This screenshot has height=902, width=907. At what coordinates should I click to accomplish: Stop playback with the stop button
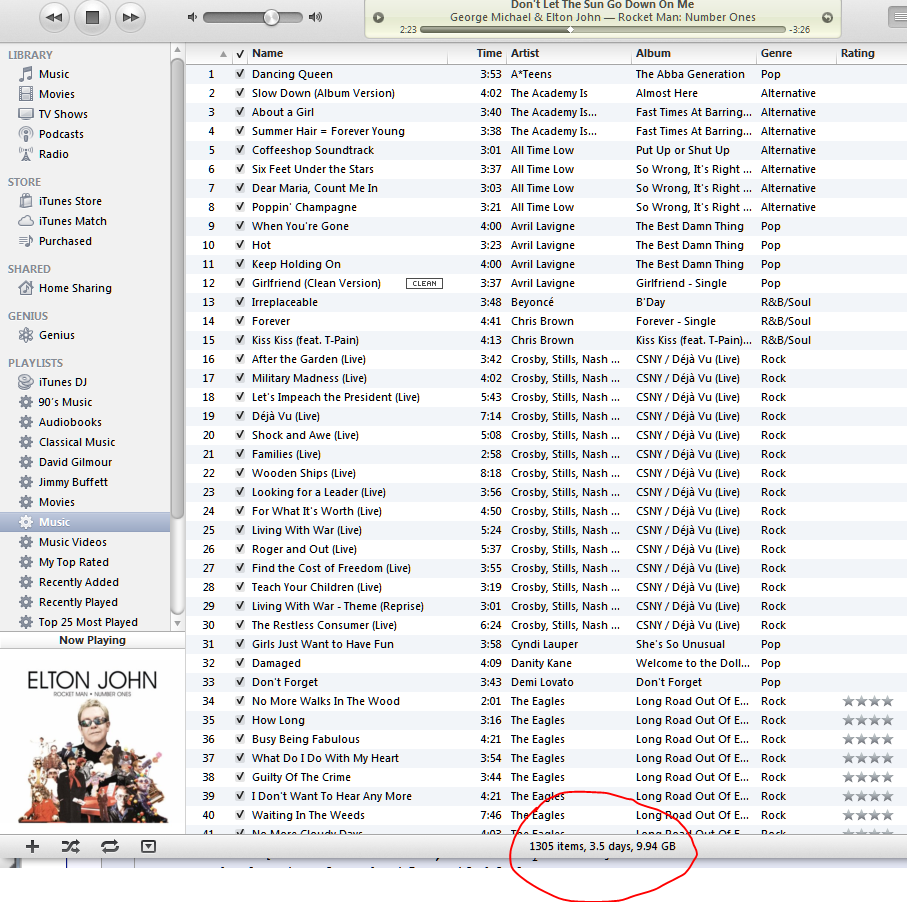pos(92,17)
